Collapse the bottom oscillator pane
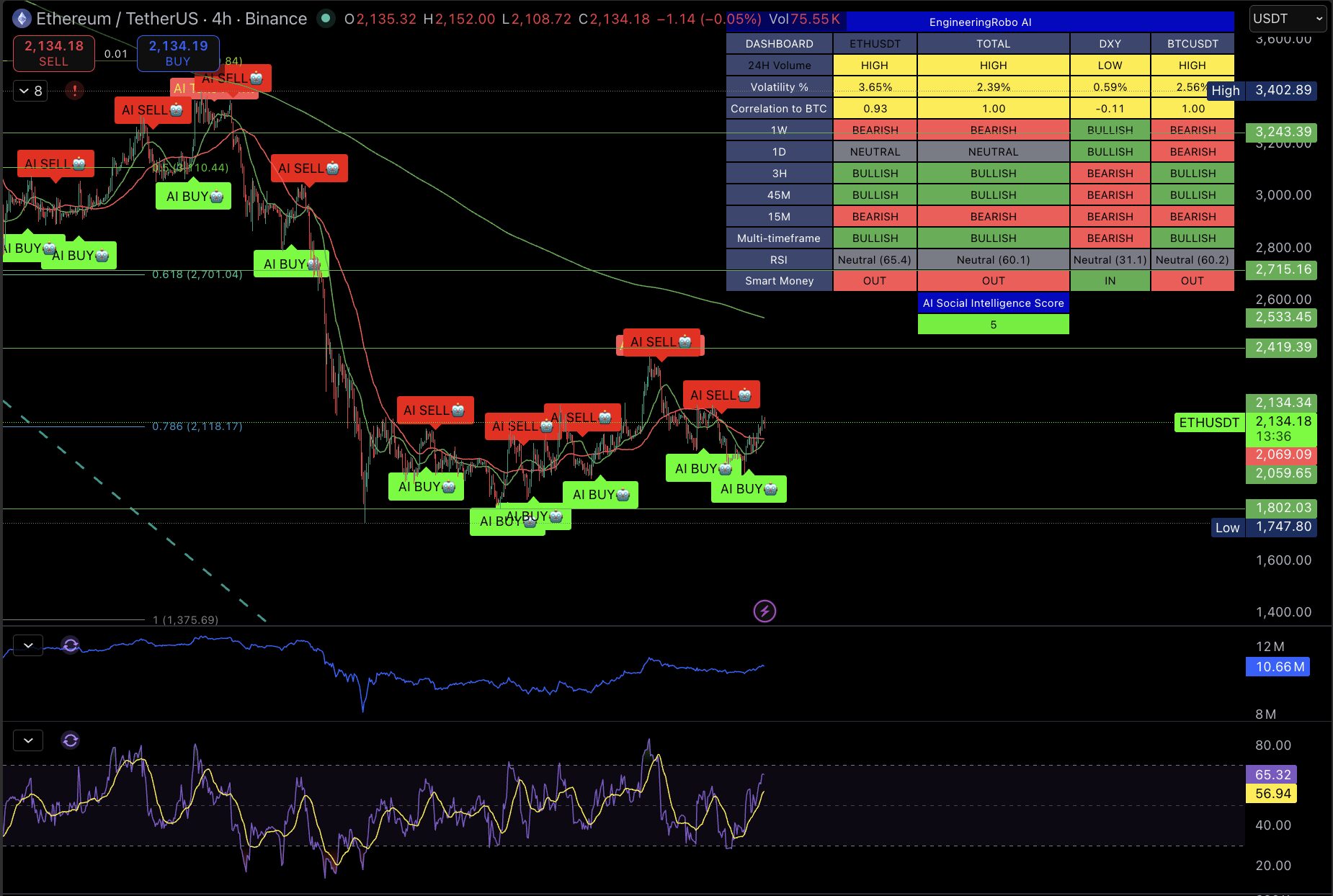 pos(27,740)
